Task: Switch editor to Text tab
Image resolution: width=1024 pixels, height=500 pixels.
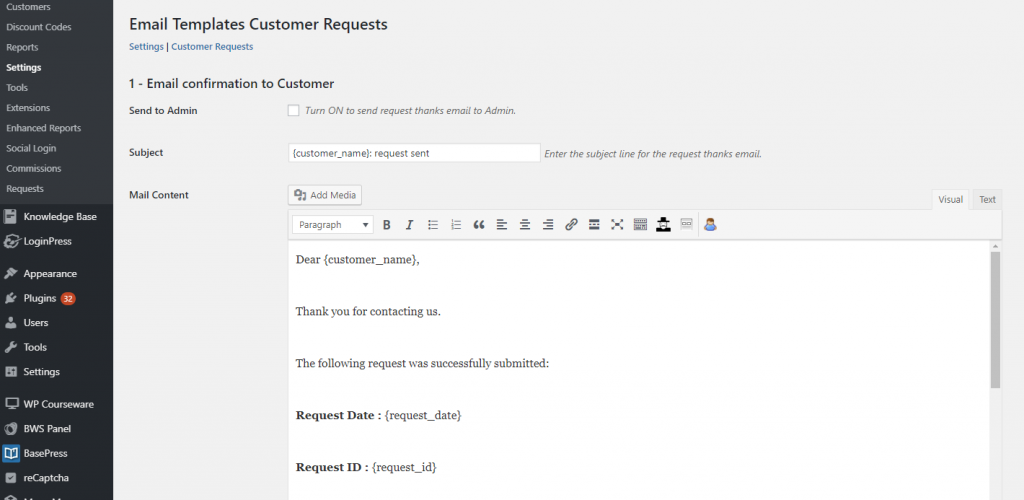Action: (987, 200)
